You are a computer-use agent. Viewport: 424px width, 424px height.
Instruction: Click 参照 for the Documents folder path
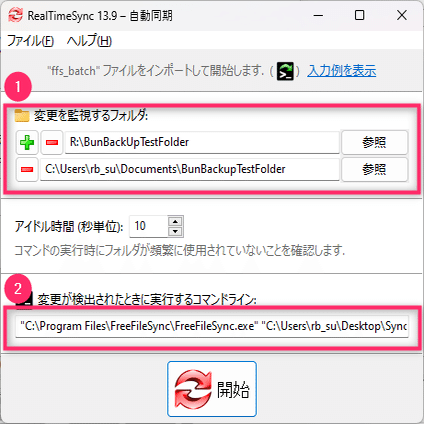(374, 170)
